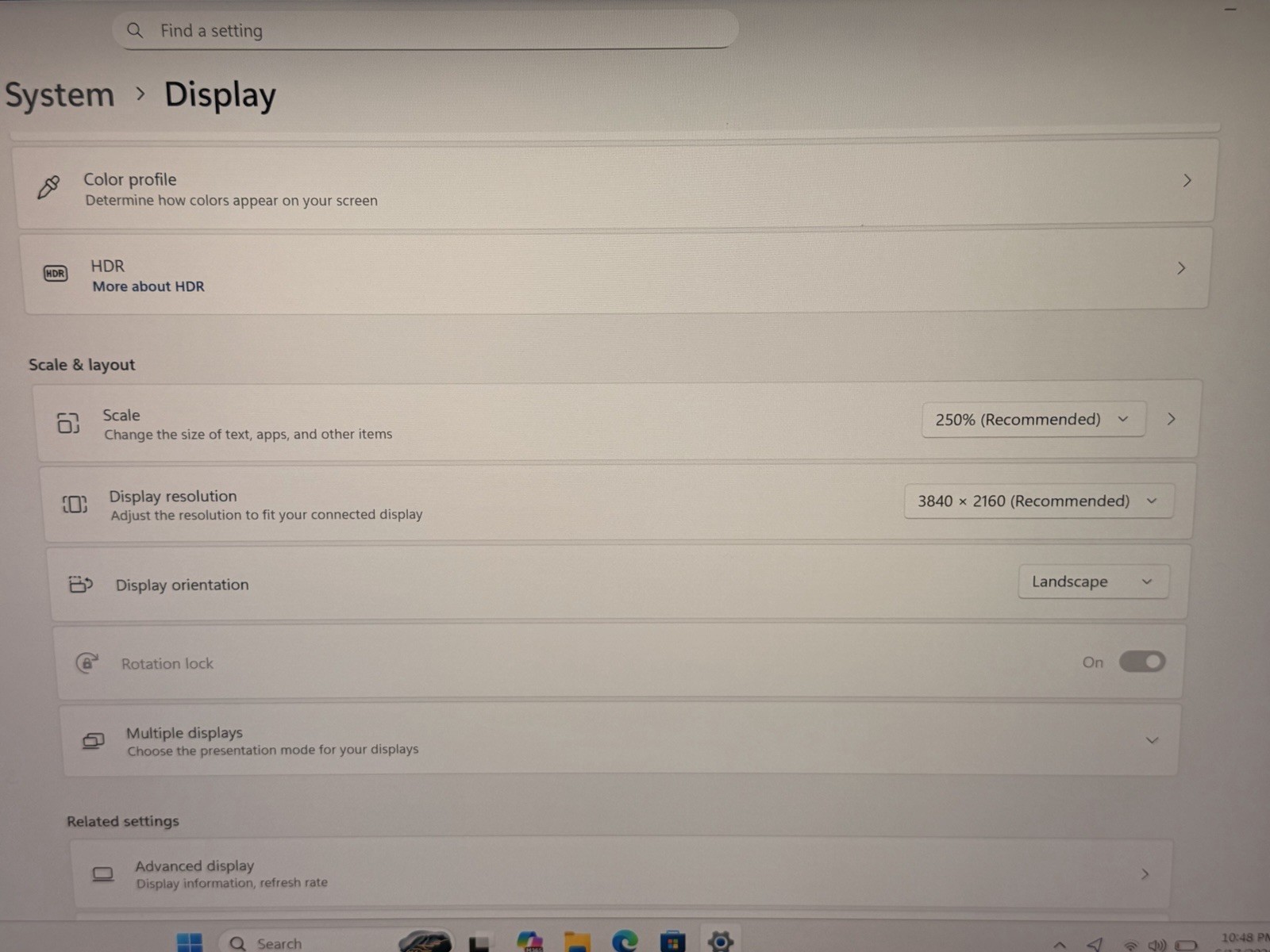1270x952 pixels.
Task: Click 'Display information, refresh rate' text
Action: pos(232,883)
